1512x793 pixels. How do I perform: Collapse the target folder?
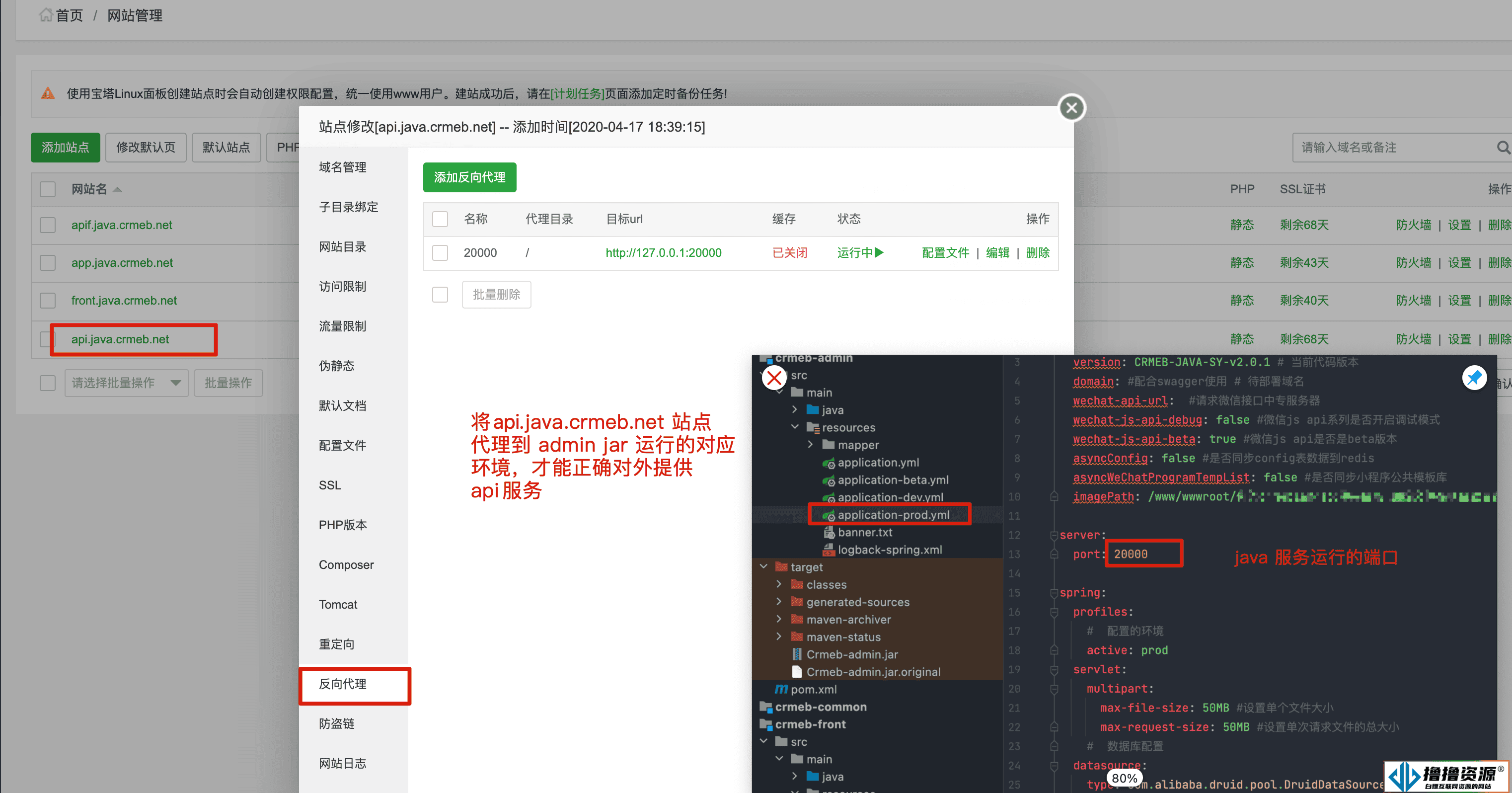pyautogui.click(x=763, y=567)
